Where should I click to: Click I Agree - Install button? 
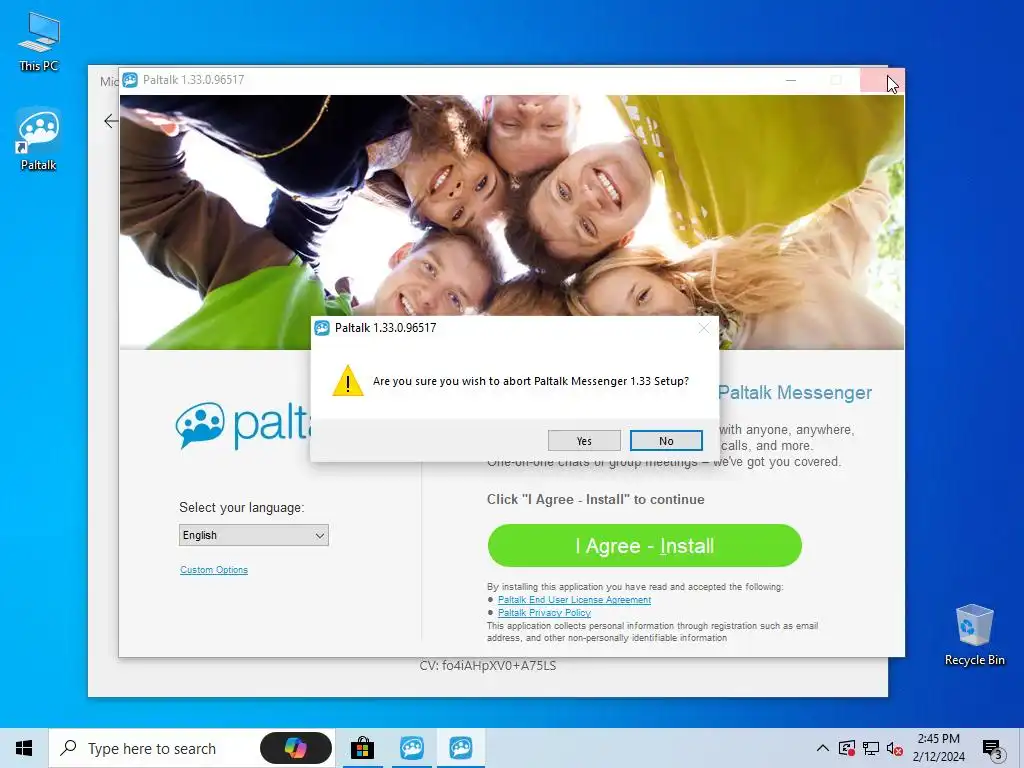[x=645, y=545]
